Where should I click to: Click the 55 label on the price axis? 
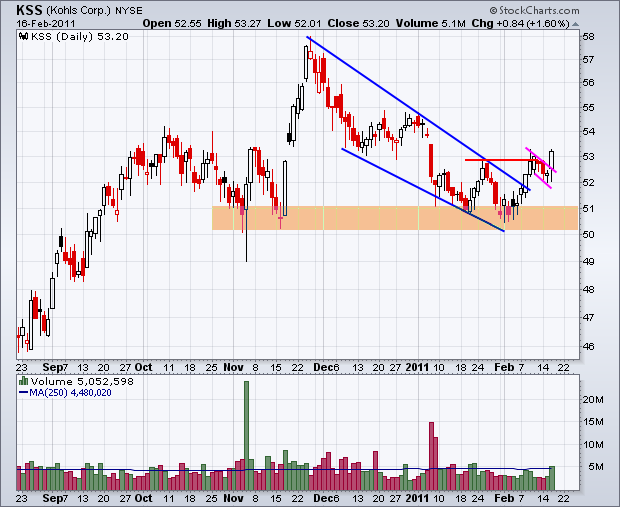pos(588,107)
